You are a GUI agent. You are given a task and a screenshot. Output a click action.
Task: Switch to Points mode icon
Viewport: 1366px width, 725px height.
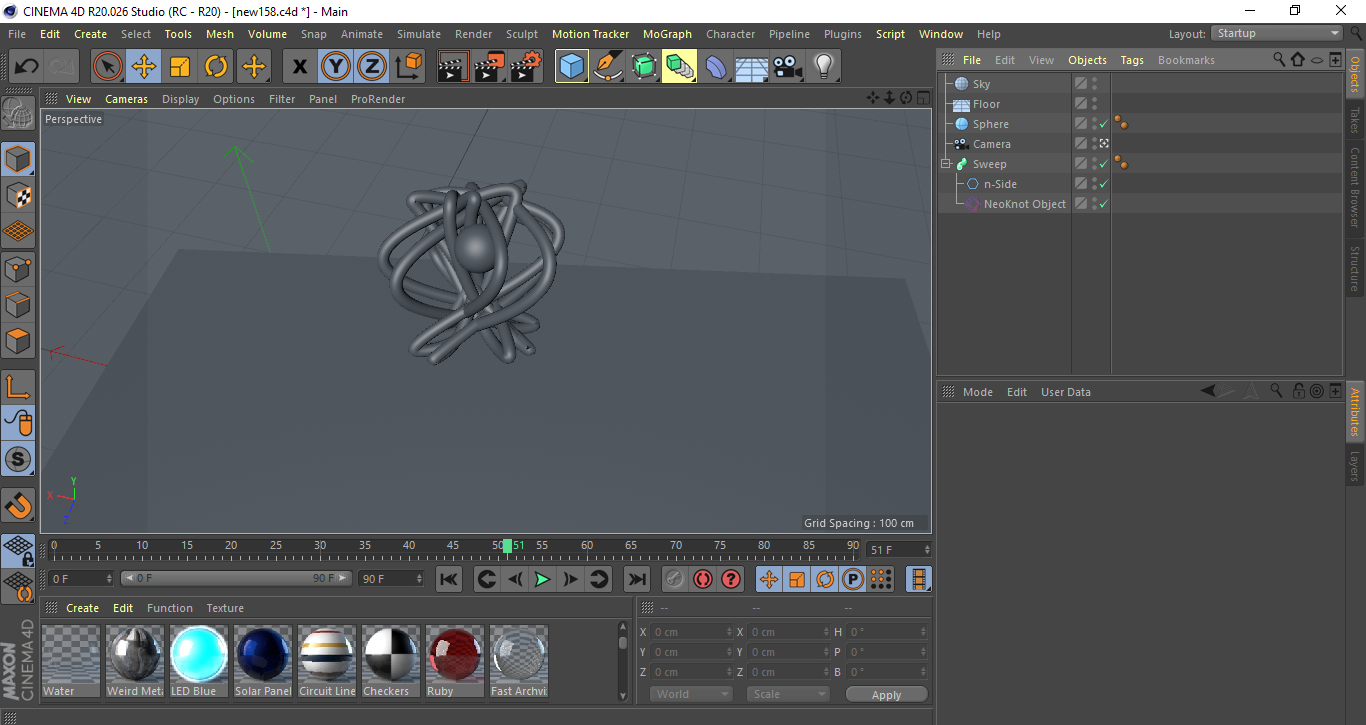tap(18, 268)
